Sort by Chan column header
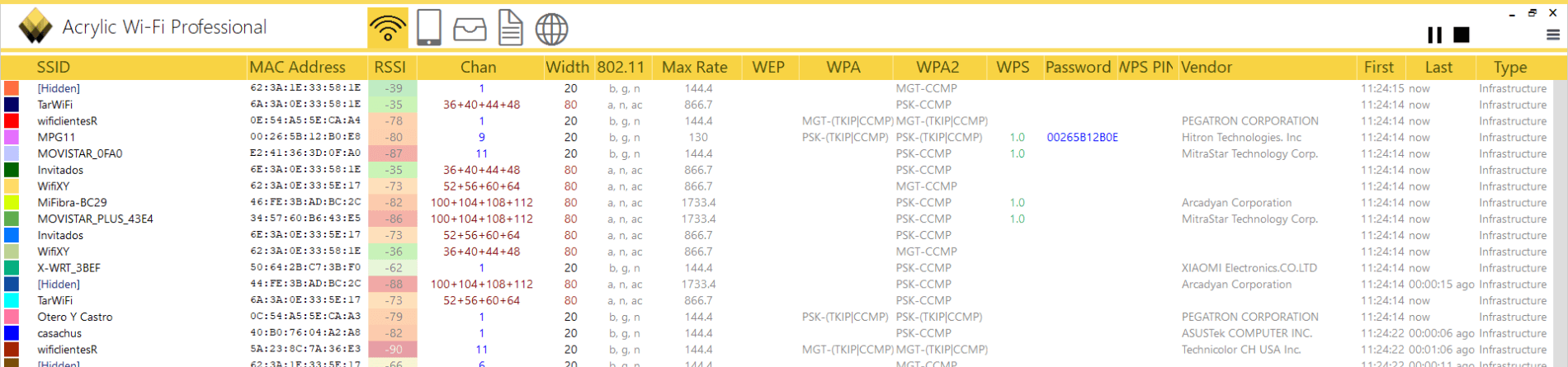This screenshot has height=367, width=1568. pos(479,67)
